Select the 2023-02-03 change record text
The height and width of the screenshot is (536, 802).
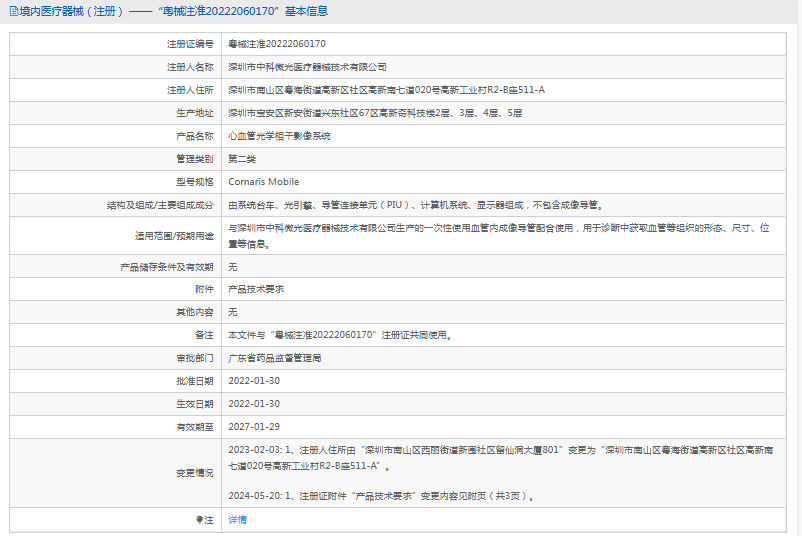click(x=501, y=458)
